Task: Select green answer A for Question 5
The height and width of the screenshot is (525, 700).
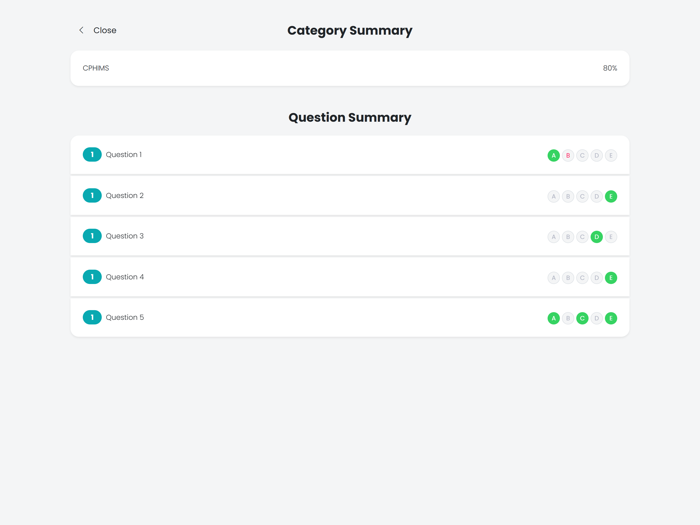Action: (x=554, y=318)
